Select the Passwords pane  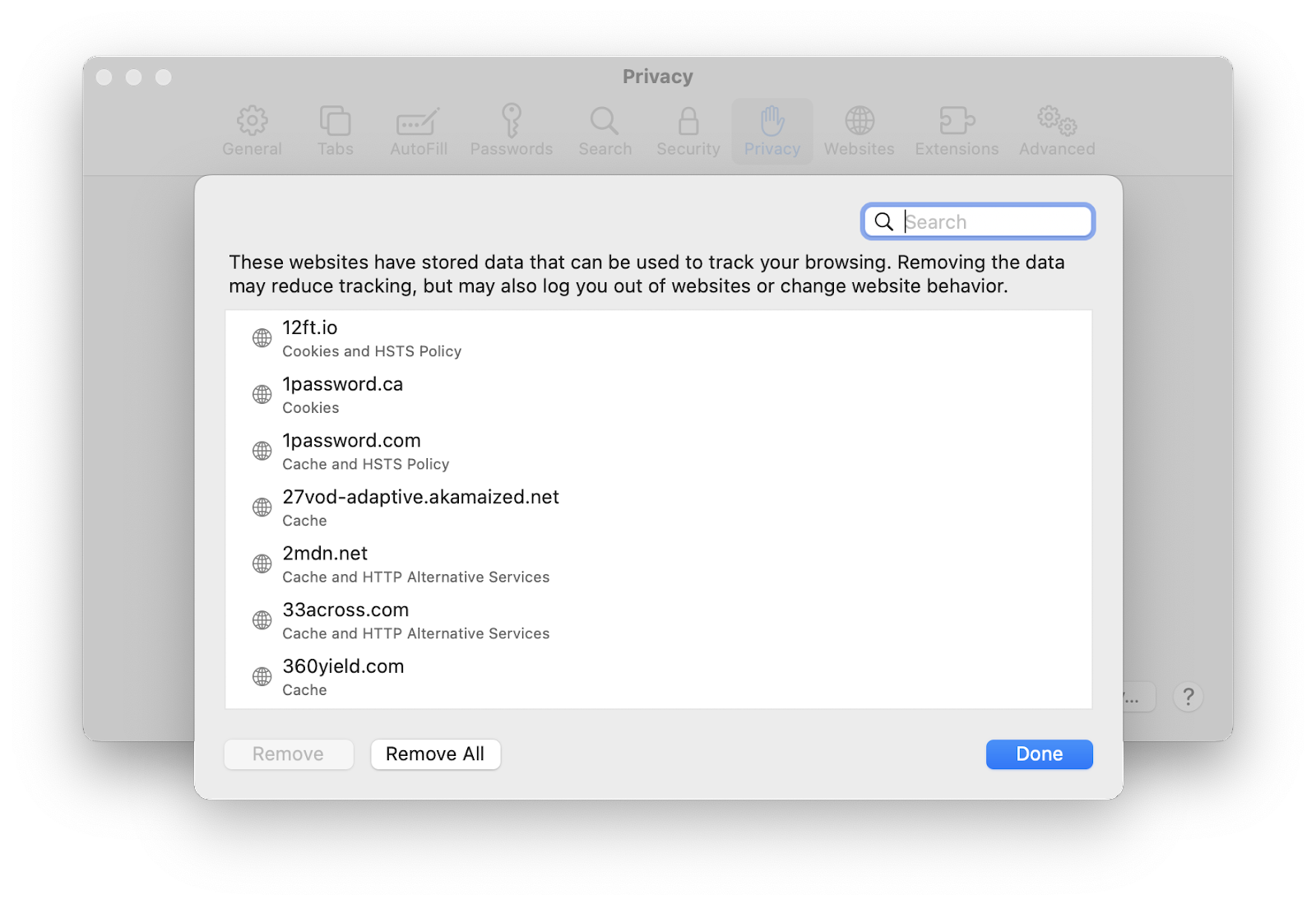point(511,130)
